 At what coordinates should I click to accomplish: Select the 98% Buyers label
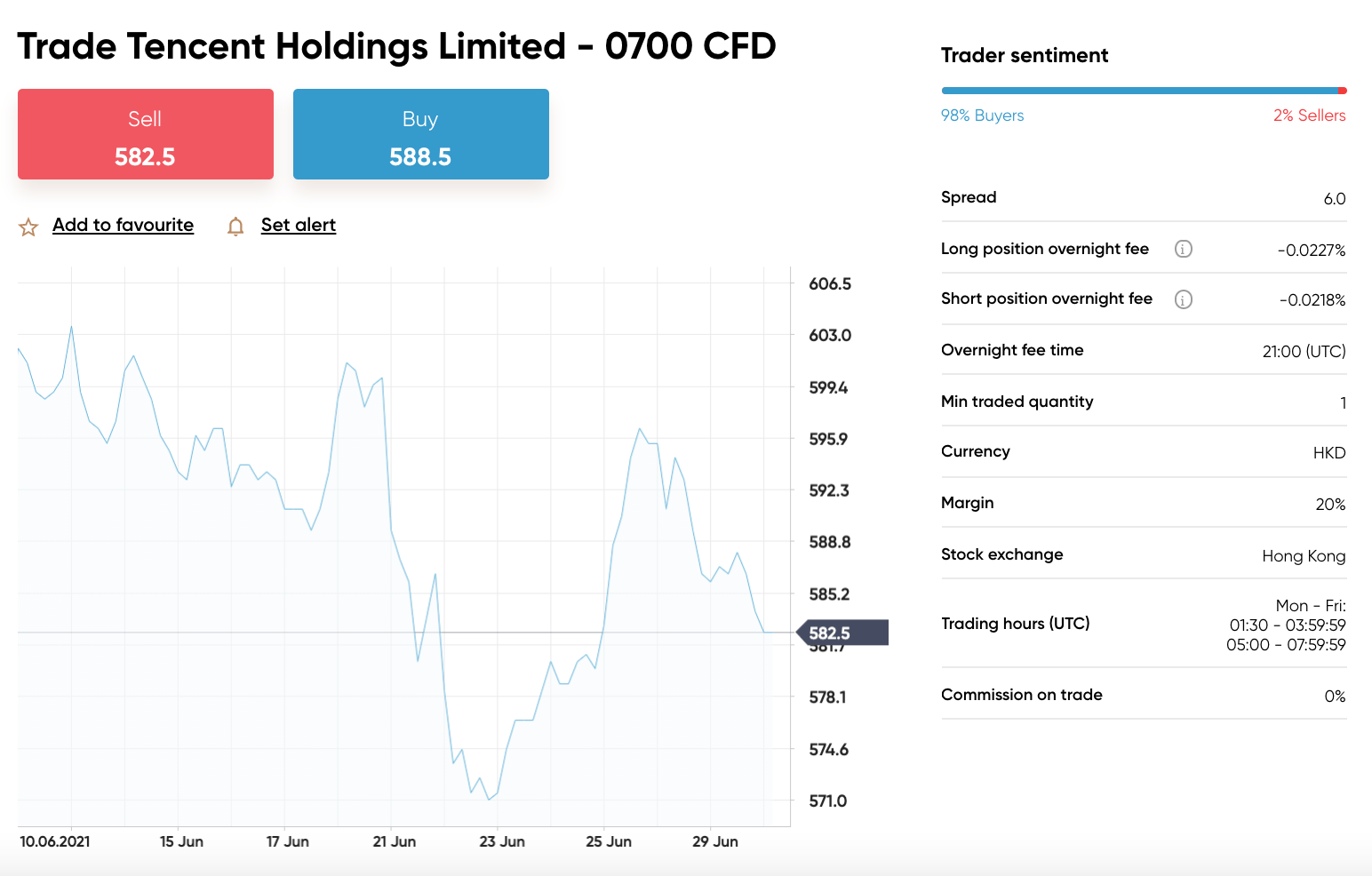click(982, 115)
